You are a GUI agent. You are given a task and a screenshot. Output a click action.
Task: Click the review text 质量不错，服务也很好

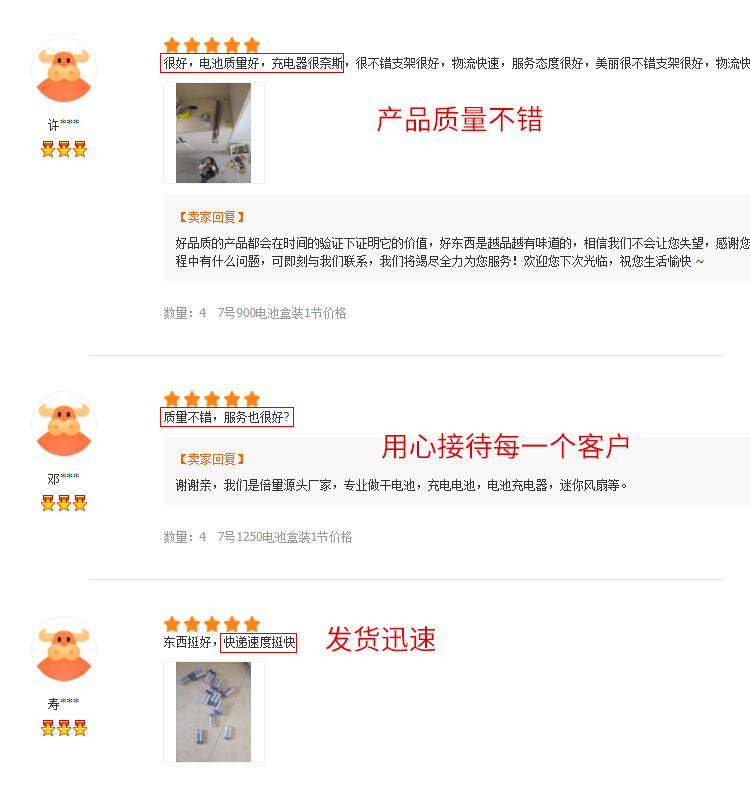227,417
